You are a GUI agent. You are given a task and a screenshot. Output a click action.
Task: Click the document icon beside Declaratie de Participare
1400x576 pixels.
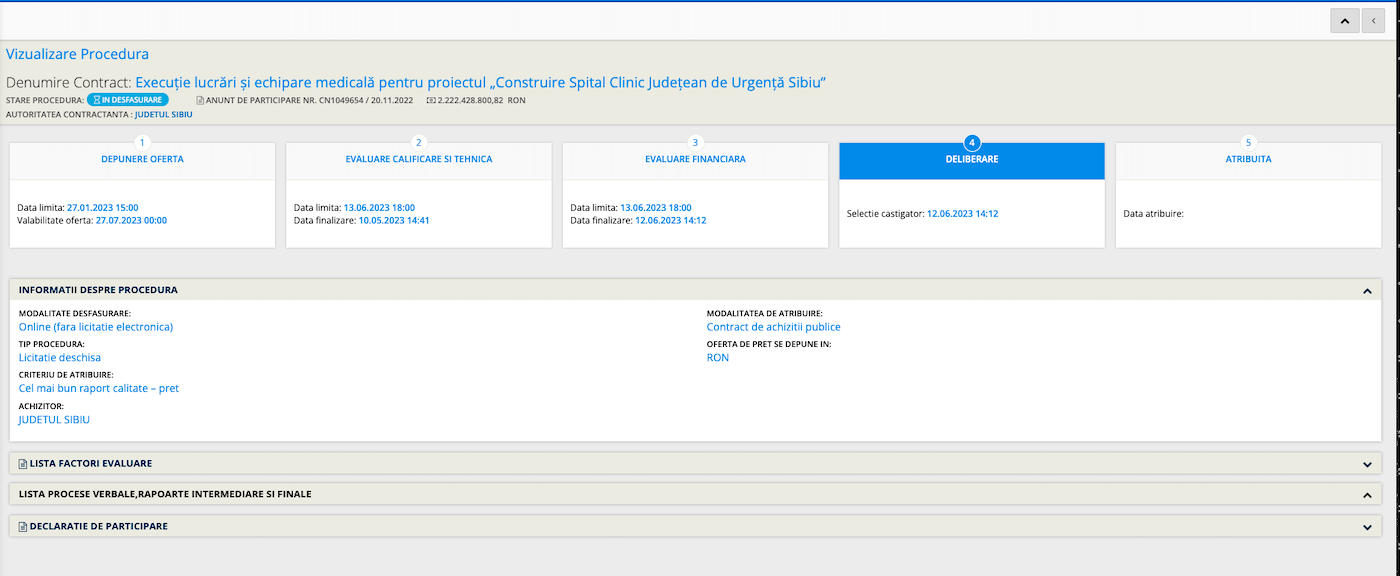coord(23,526)
